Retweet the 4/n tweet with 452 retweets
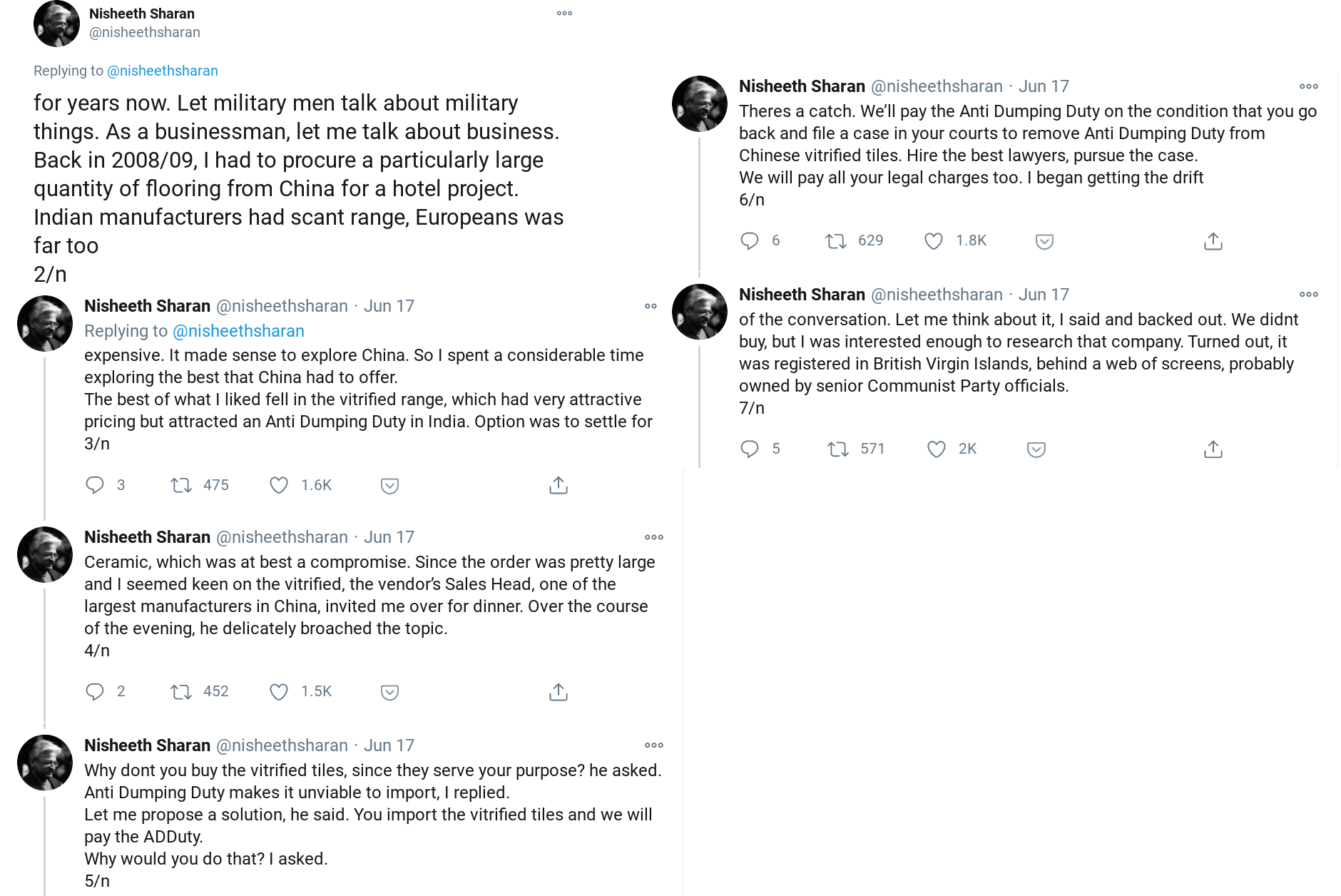 click(181, 692)
